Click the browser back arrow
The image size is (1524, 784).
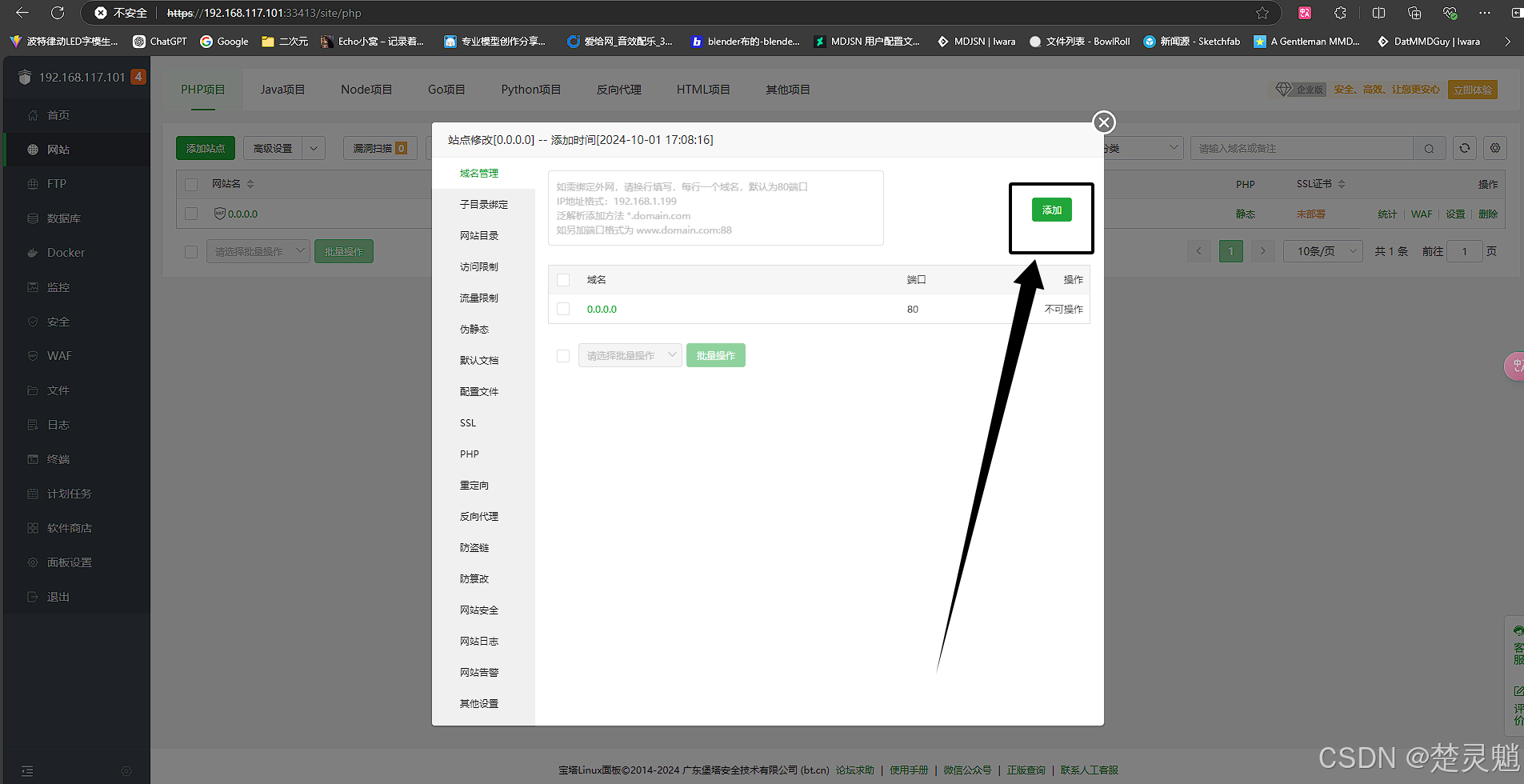[22, 13]
